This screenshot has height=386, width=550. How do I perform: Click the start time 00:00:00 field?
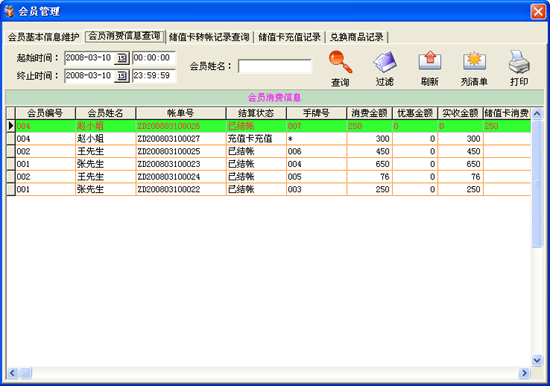(154, 58)
